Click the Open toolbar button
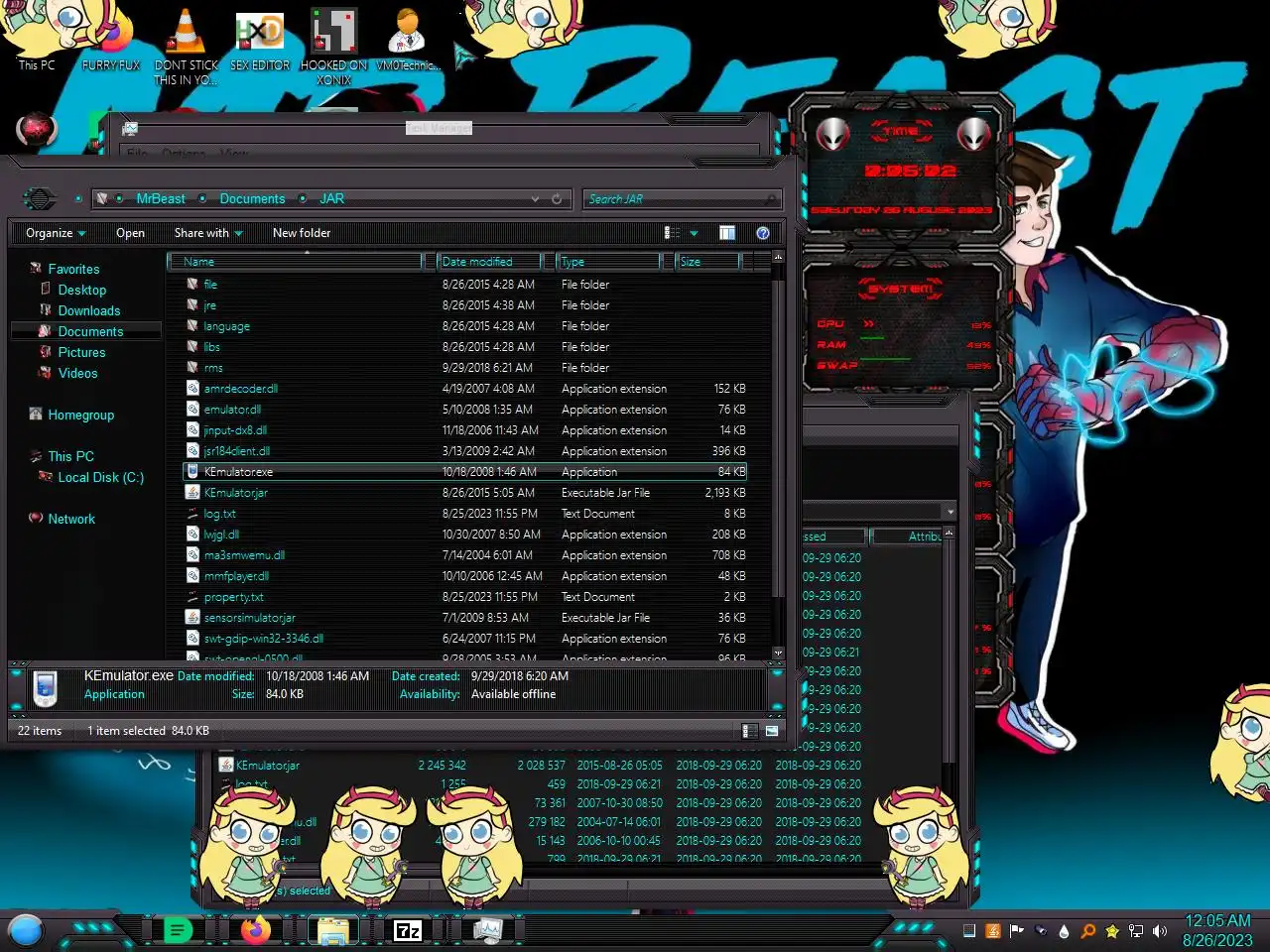Image resolution: width=1270 pixels, height=952 pixels. 130,233
